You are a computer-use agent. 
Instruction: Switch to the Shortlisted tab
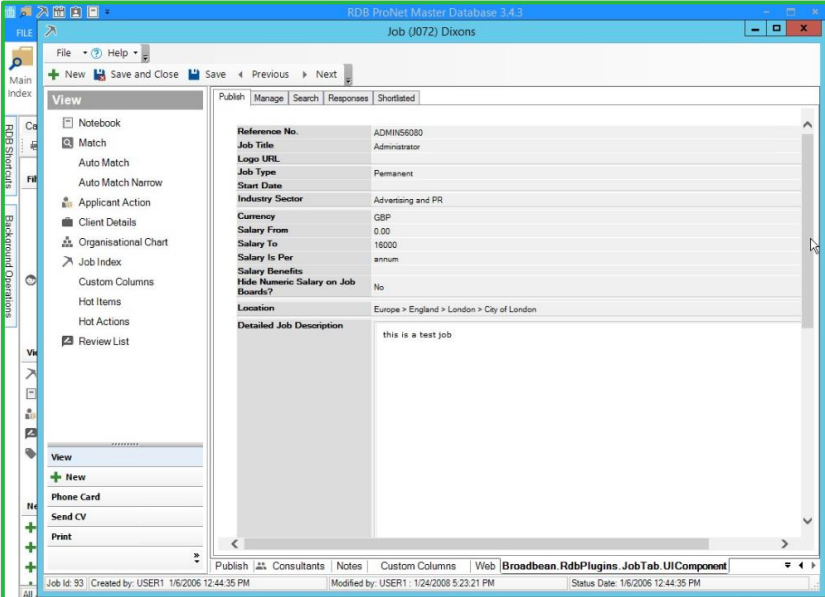(396, 98)
